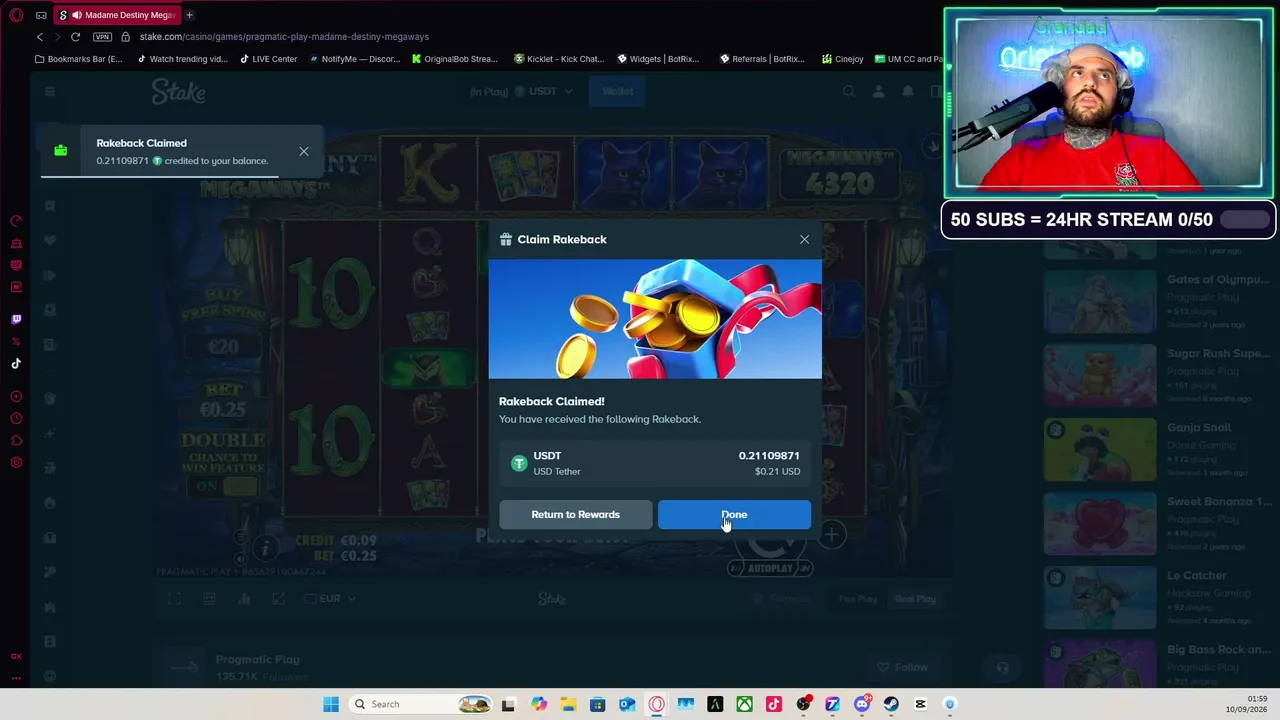Image resolution: width=1280 pixels, height=720 pixels.
Task: Open GX Corner gamepad icon
Action: click(x=41, y=15)
